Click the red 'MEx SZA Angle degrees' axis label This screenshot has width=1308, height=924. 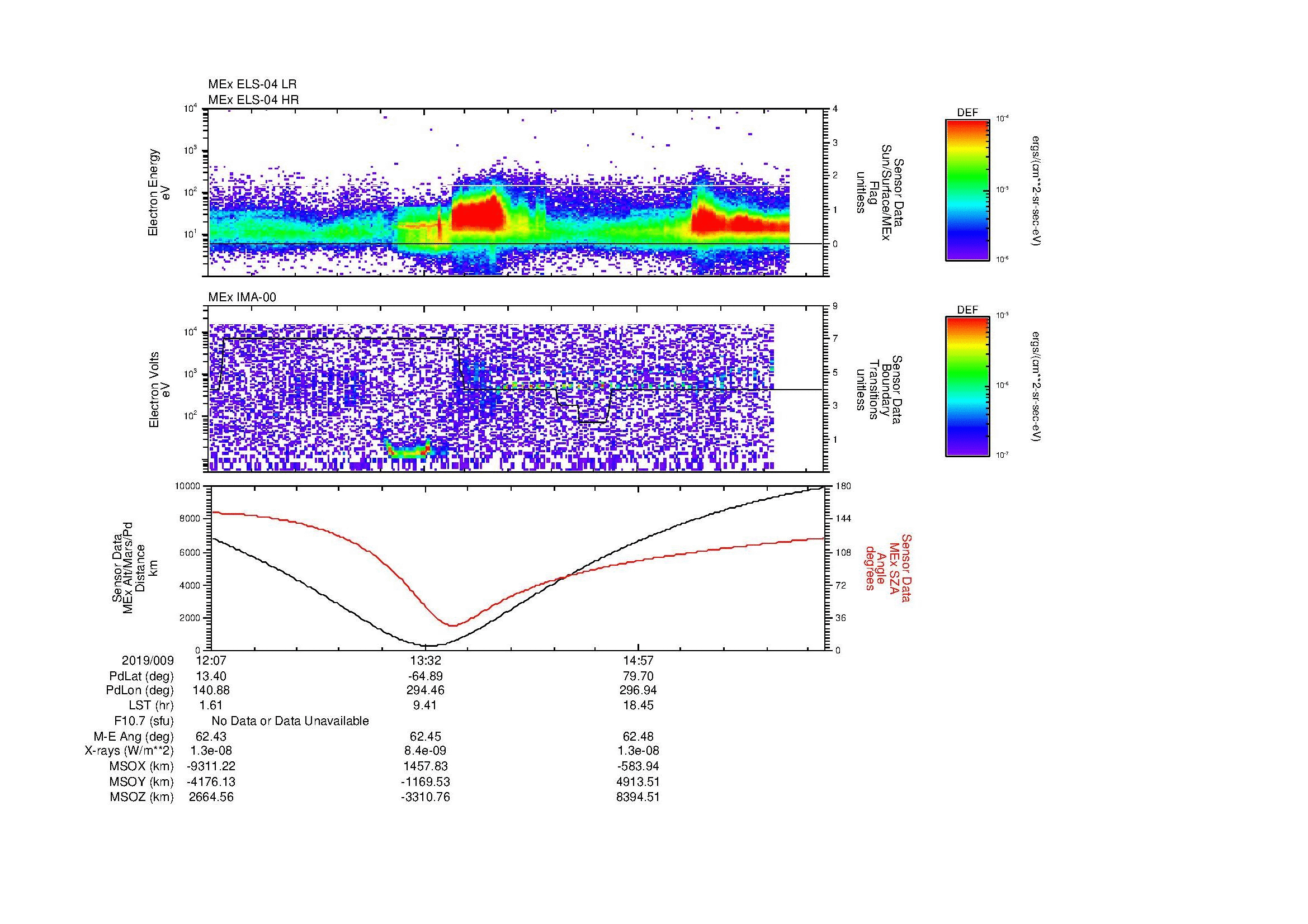coord(888,567)
